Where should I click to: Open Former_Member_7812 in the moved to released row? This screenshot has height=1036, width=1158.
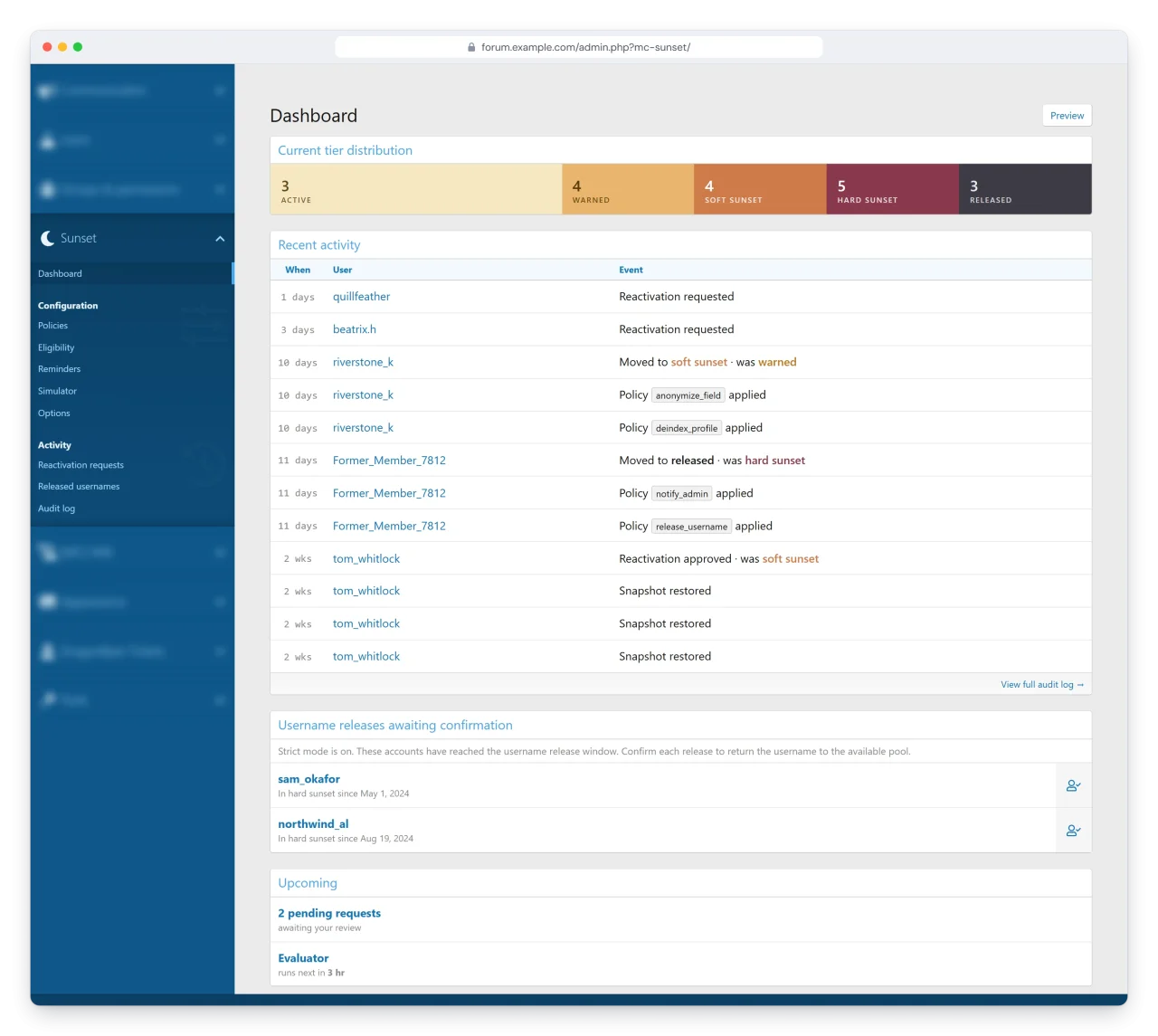(x=389, y=461)
